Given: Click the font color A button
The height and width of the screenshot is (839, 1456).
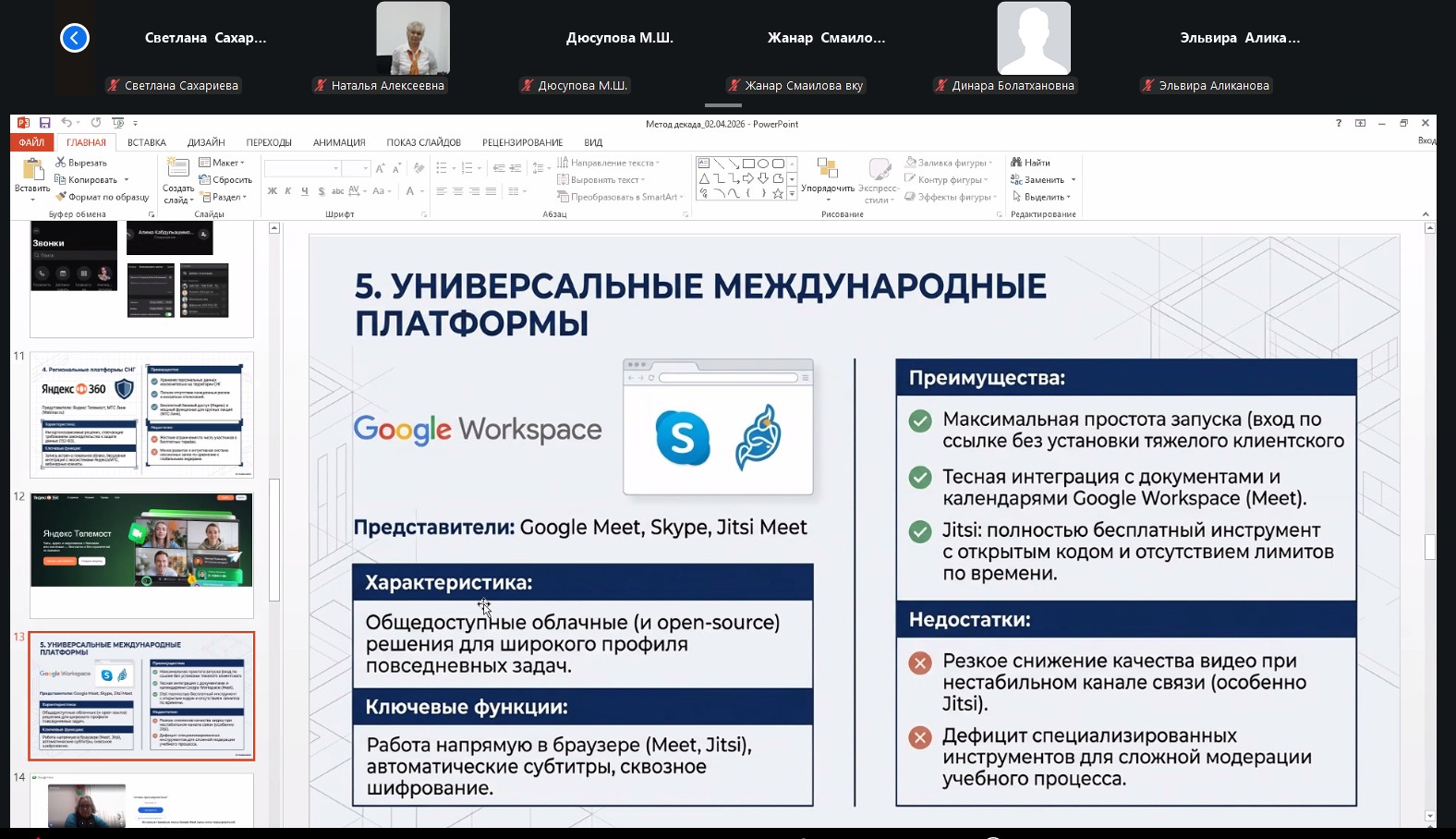Looking at the screenshot, I should [410, 191].
